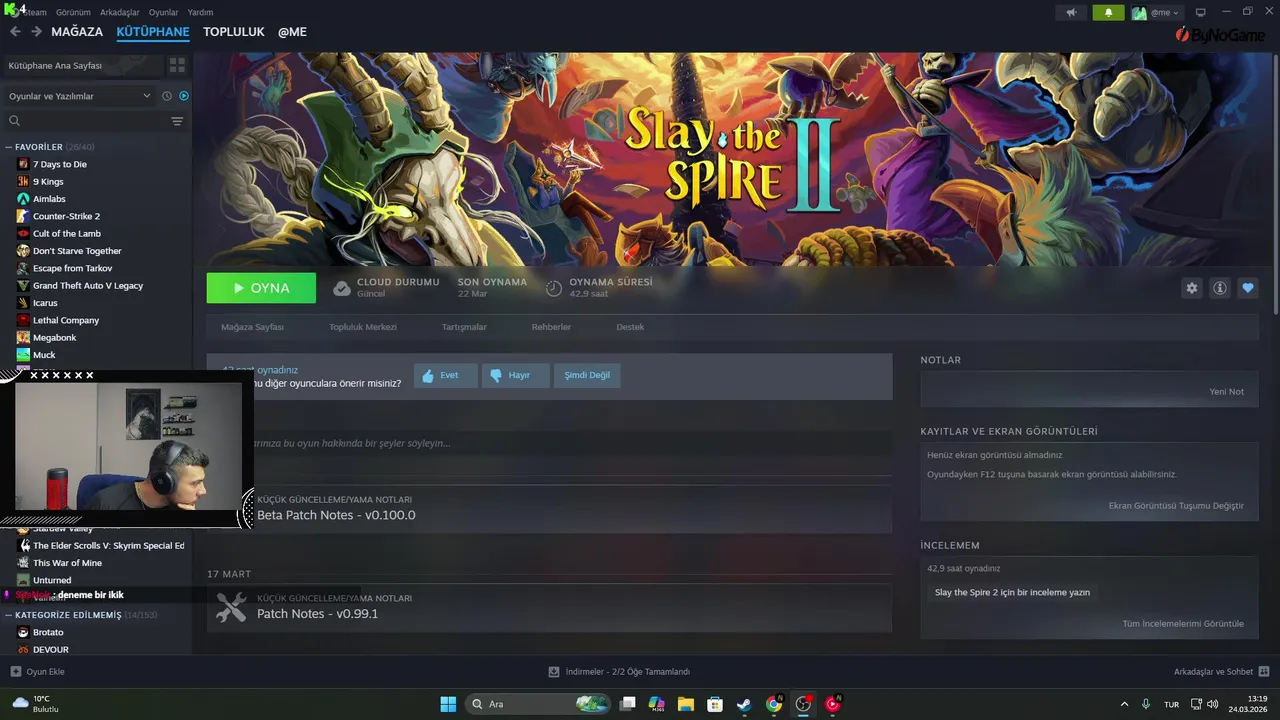Click the green OYNA play button
The width and height of the screenshot is (1280, 720).
tap(261, 288)
